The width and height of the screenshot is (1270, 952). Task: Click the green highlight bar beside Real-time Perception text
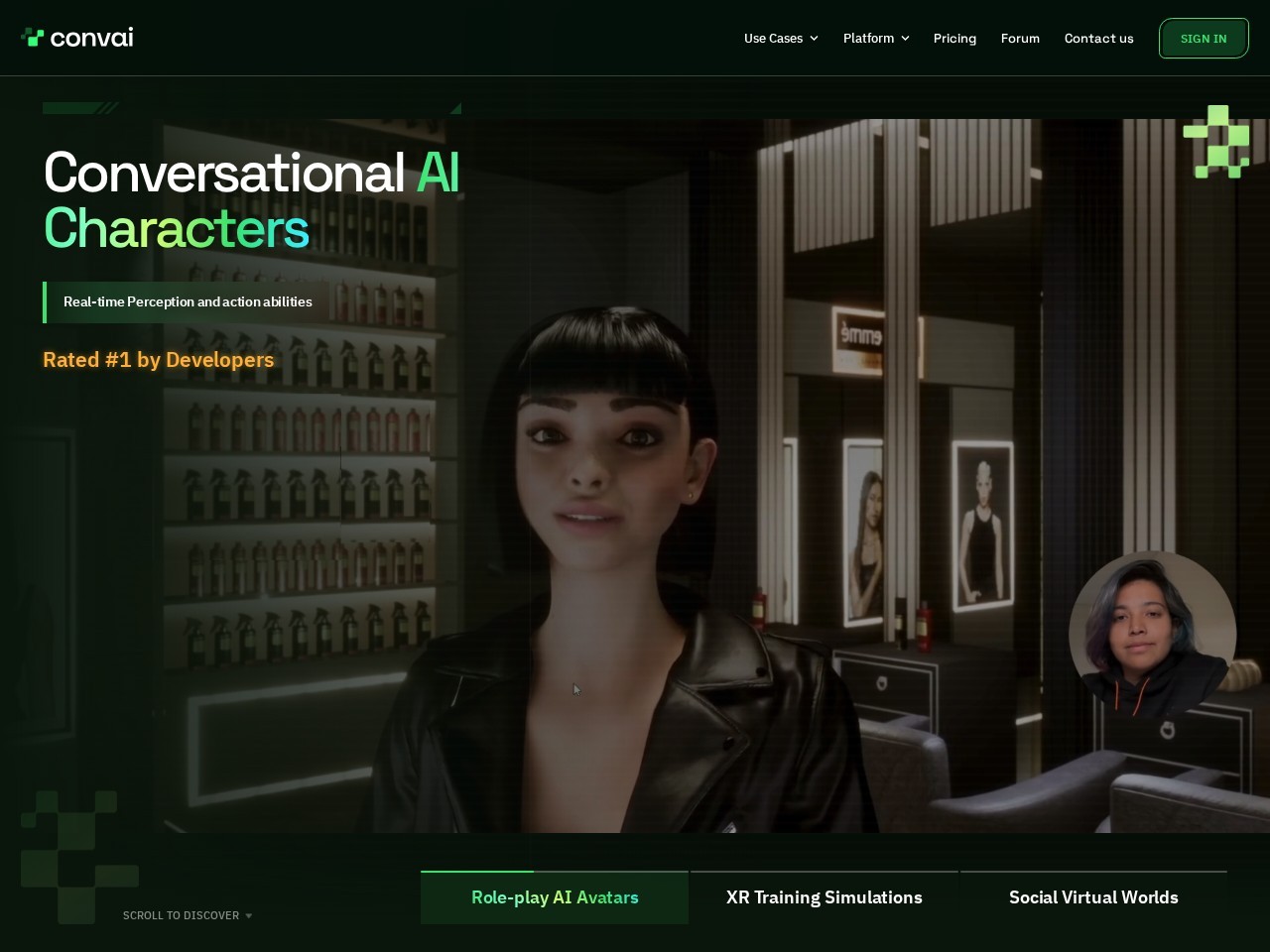pyautogui.click(x=45, y=301)
